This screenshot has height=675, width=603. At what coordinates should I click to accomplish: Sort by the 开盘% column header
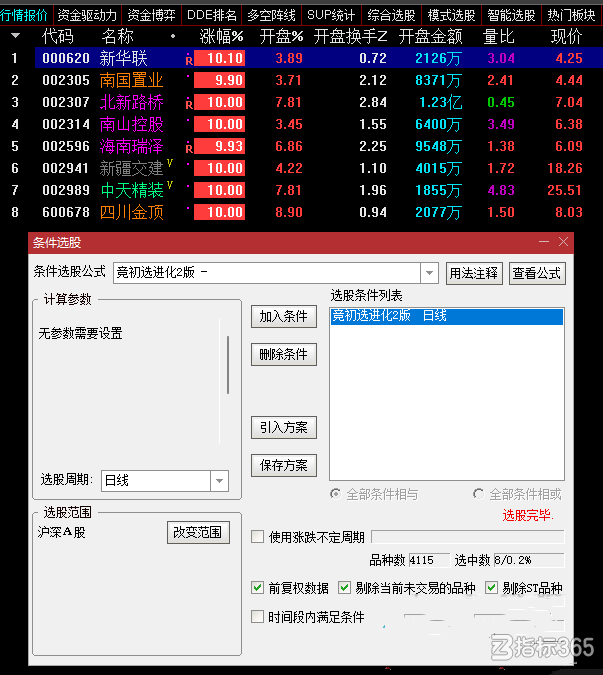(x=281, y=37)
